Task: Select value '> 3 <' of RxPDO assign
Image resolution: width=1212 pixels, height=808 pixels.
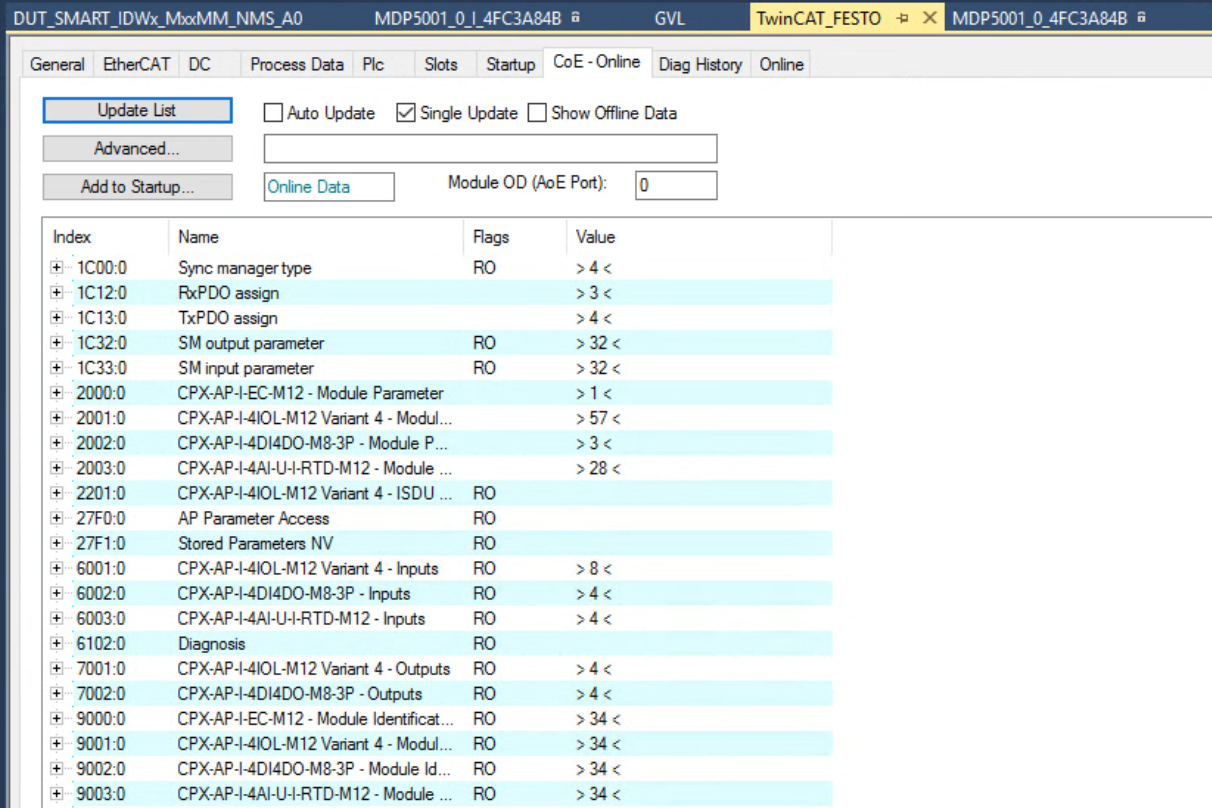Action: pyautogui.click(x=594, y=293)
